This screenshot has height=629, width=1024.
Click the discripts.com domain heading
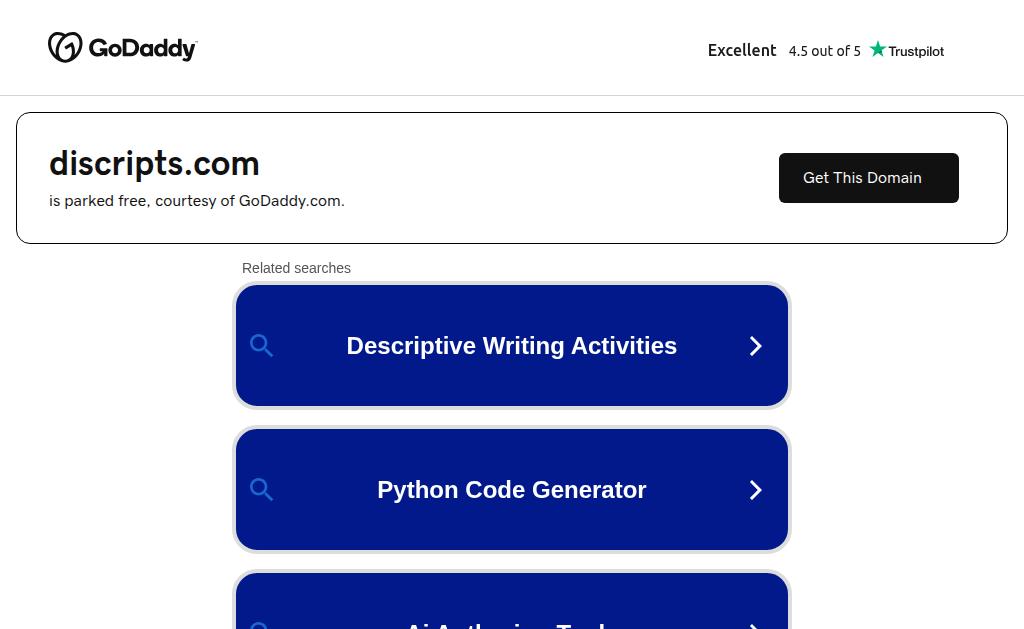point(154,163)
